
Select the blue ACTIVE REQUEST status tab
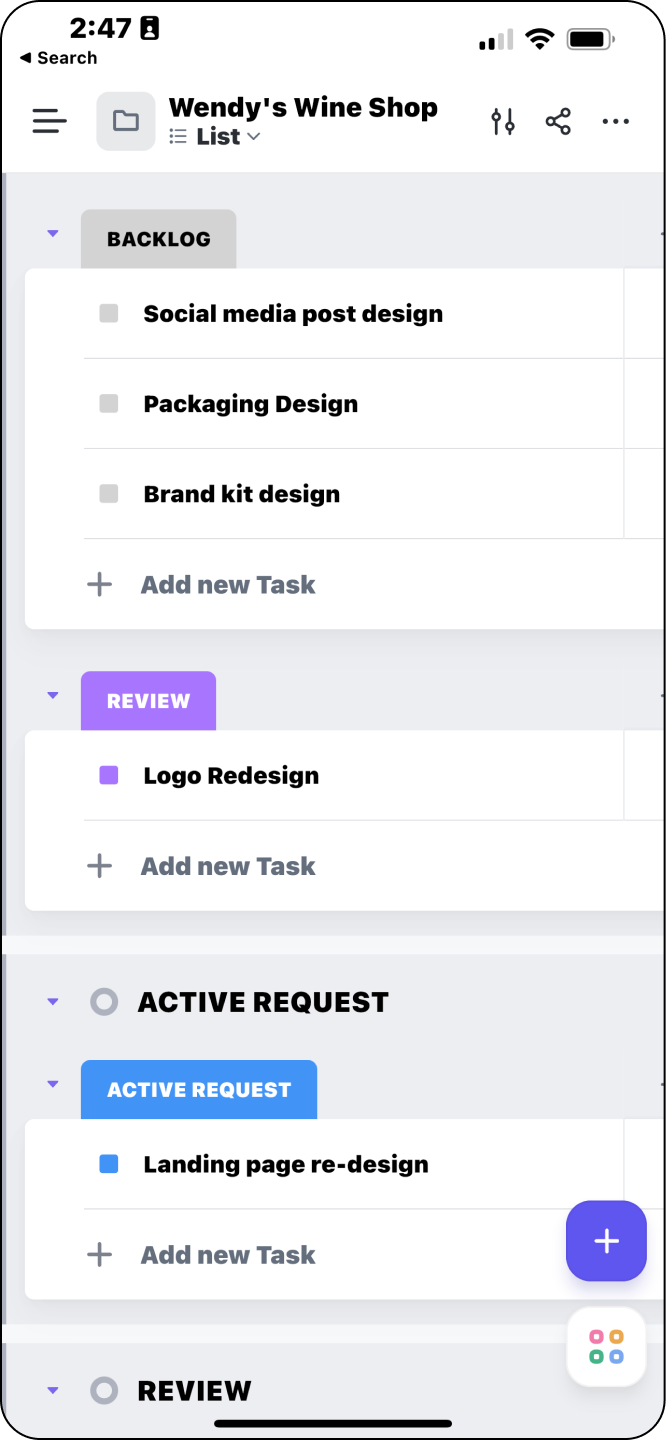point(199,1090)
